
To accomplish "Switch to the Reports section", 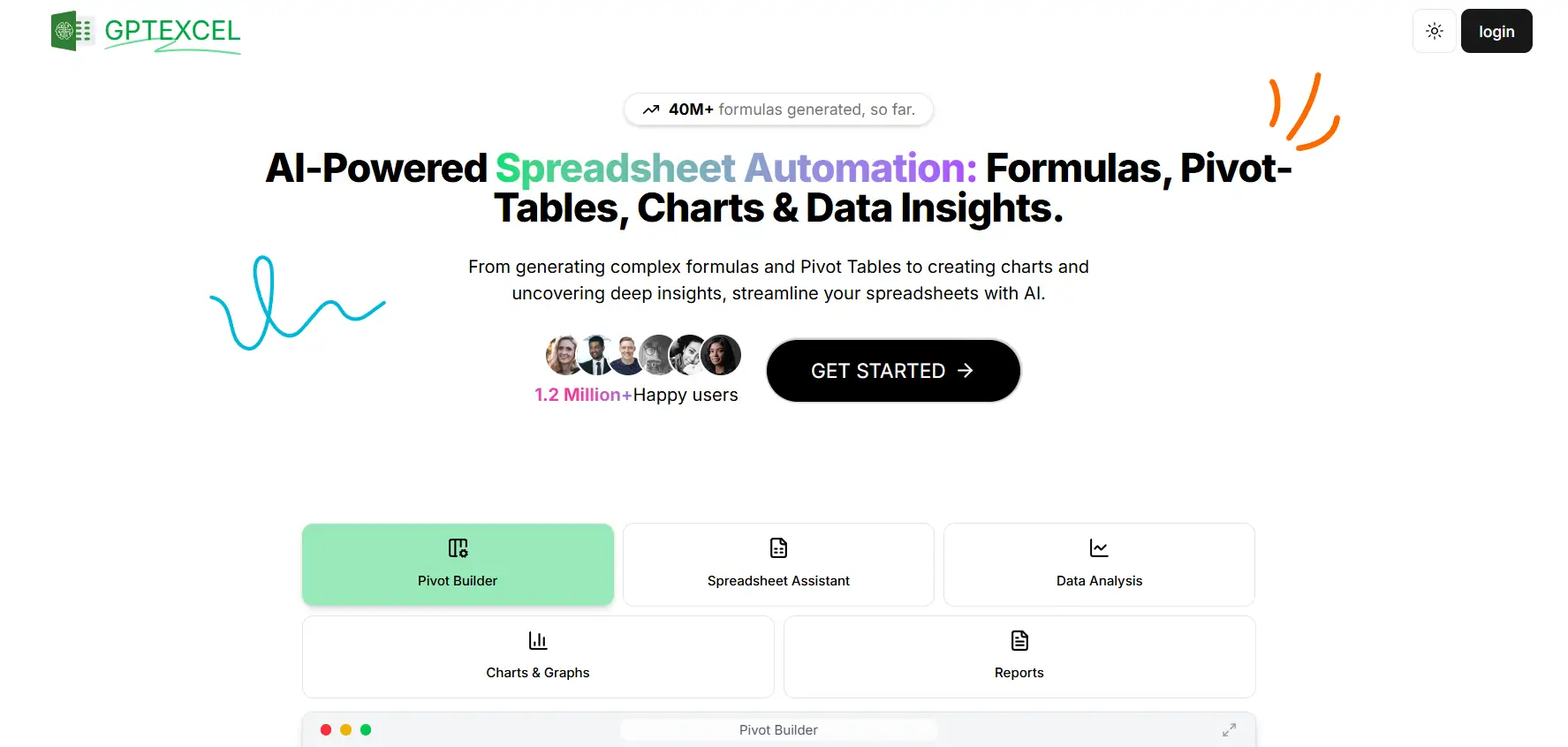I will (1019, 657).
